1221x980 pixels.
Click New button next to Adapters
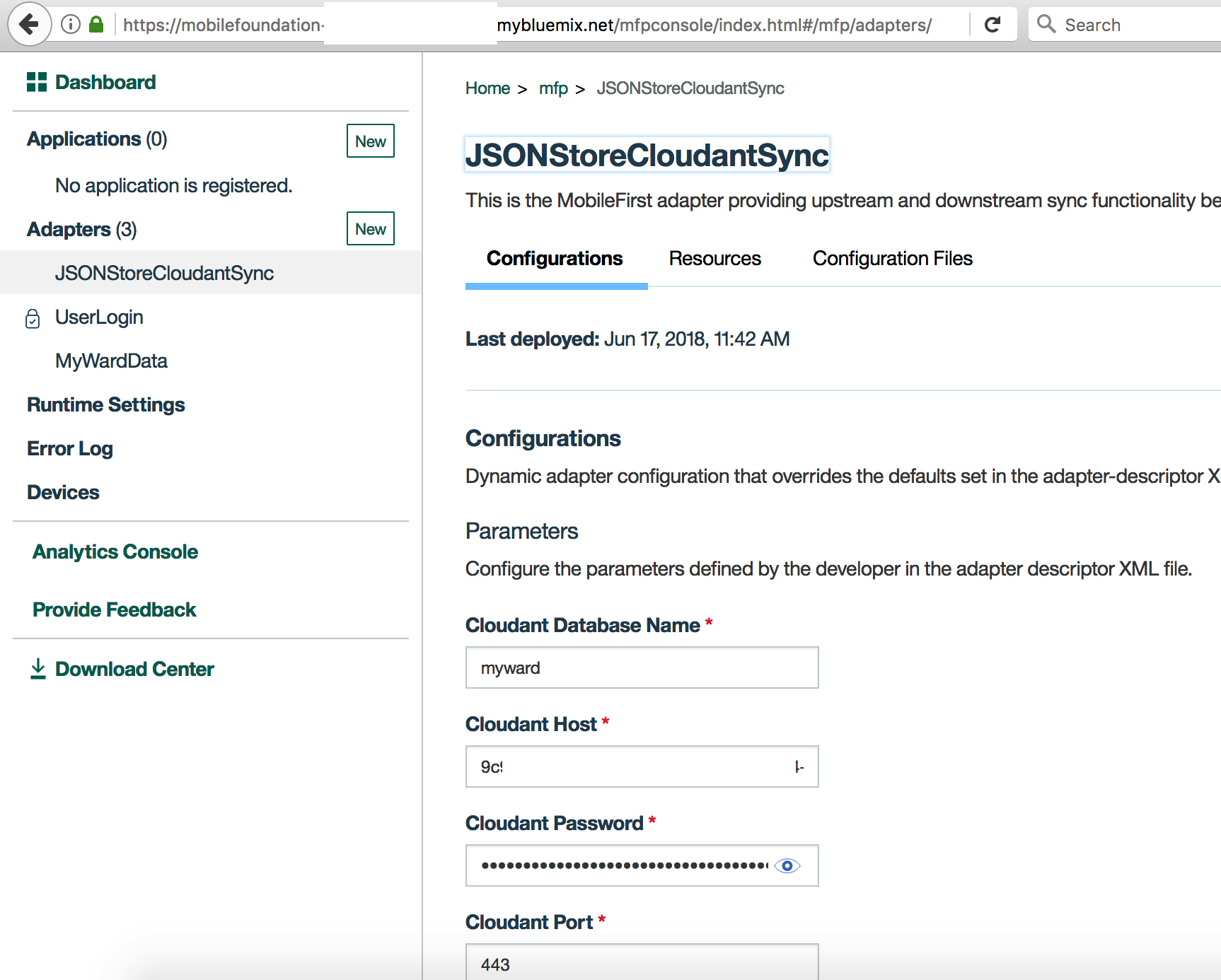(371, 229)
